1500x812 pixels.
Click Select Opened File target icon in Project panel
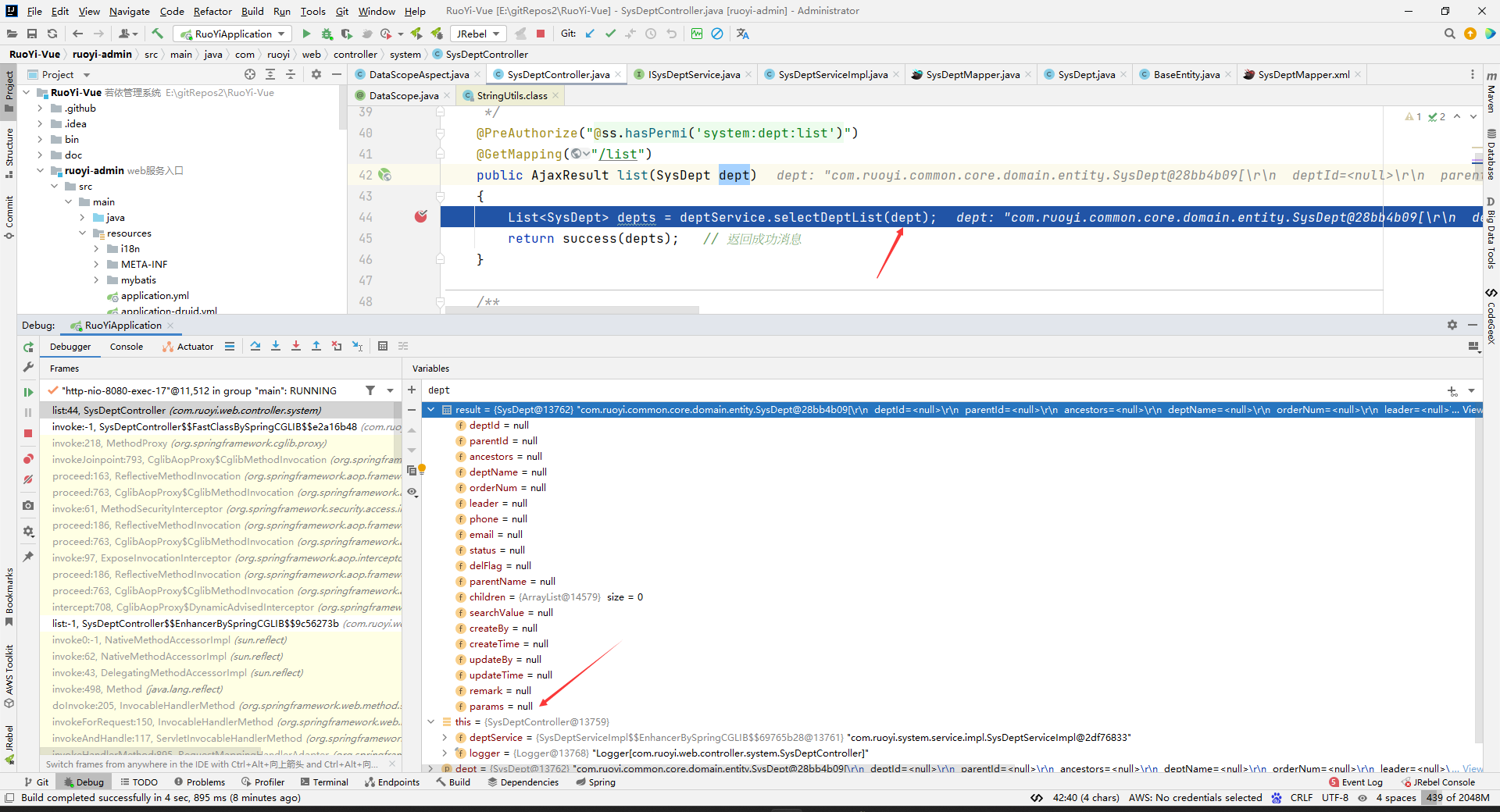click(x=250, y=74)
